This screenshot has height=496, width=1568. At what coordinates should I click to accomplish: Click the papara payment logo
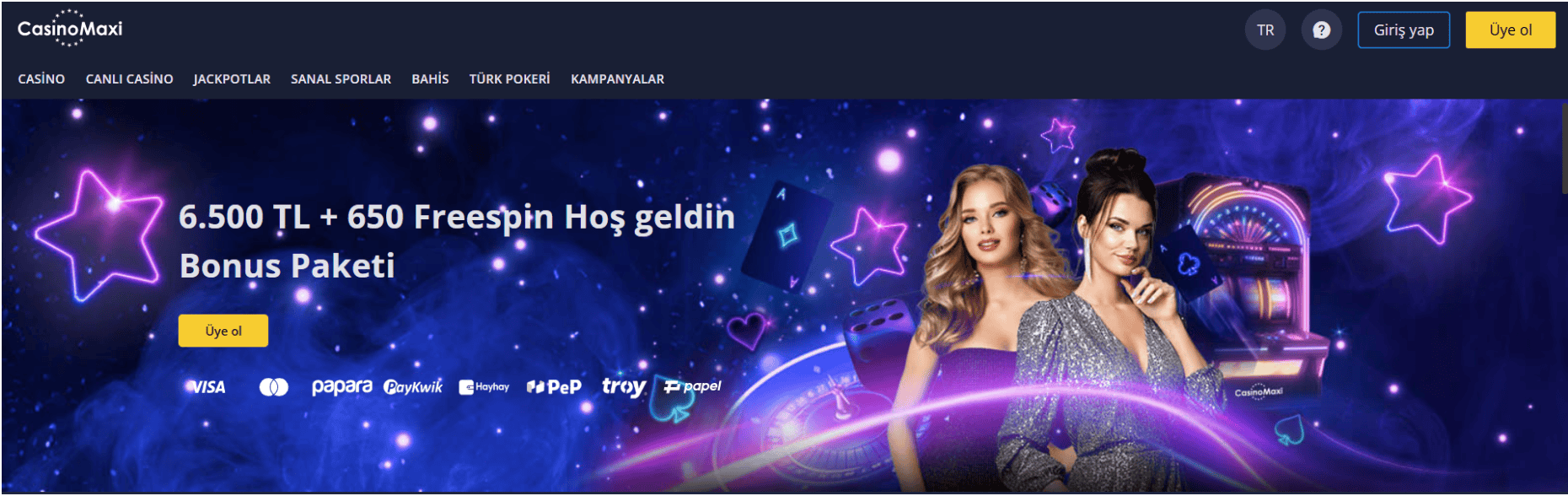tap(341, 386)
